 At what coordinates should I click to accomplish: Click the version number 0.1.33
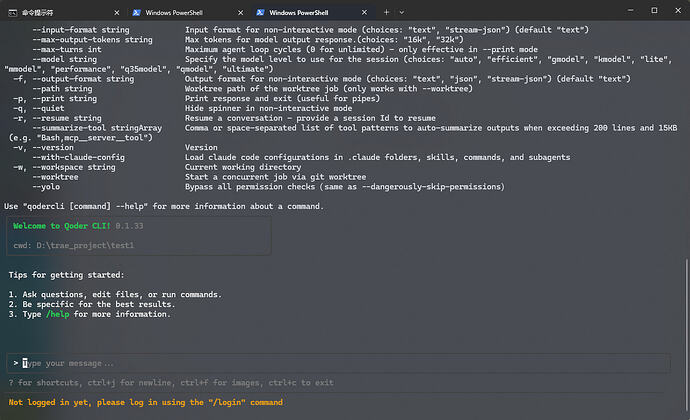pos(129,226)
